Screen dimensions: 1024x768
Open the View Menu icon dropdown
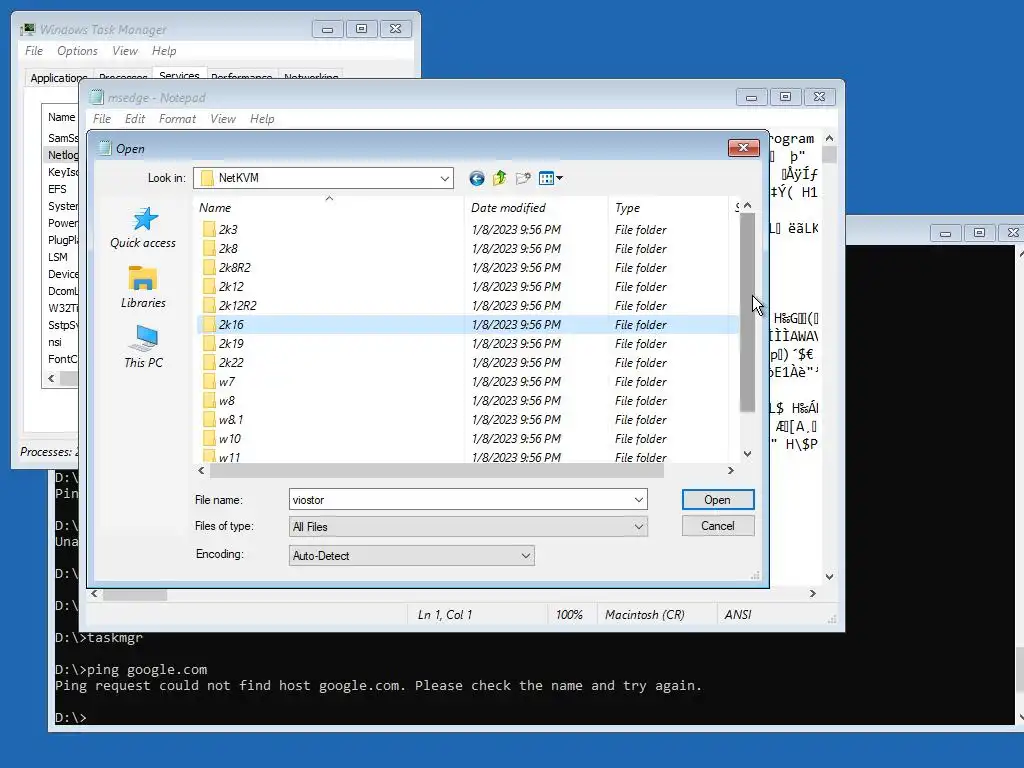(551, 178)
